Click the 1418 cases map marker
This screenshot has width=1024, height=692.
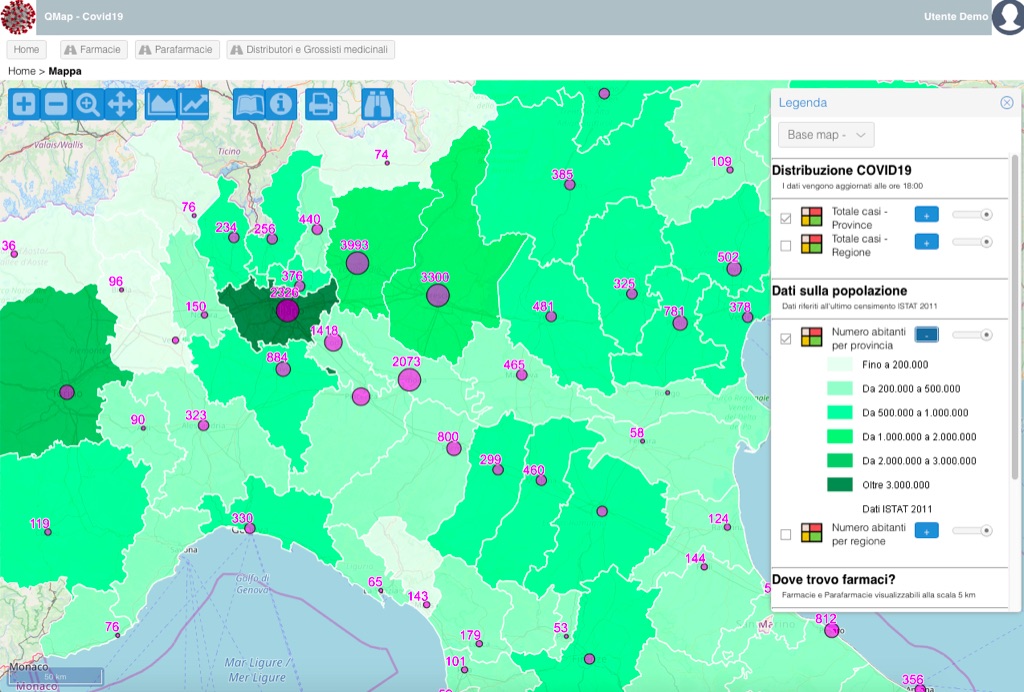[333, 342]
